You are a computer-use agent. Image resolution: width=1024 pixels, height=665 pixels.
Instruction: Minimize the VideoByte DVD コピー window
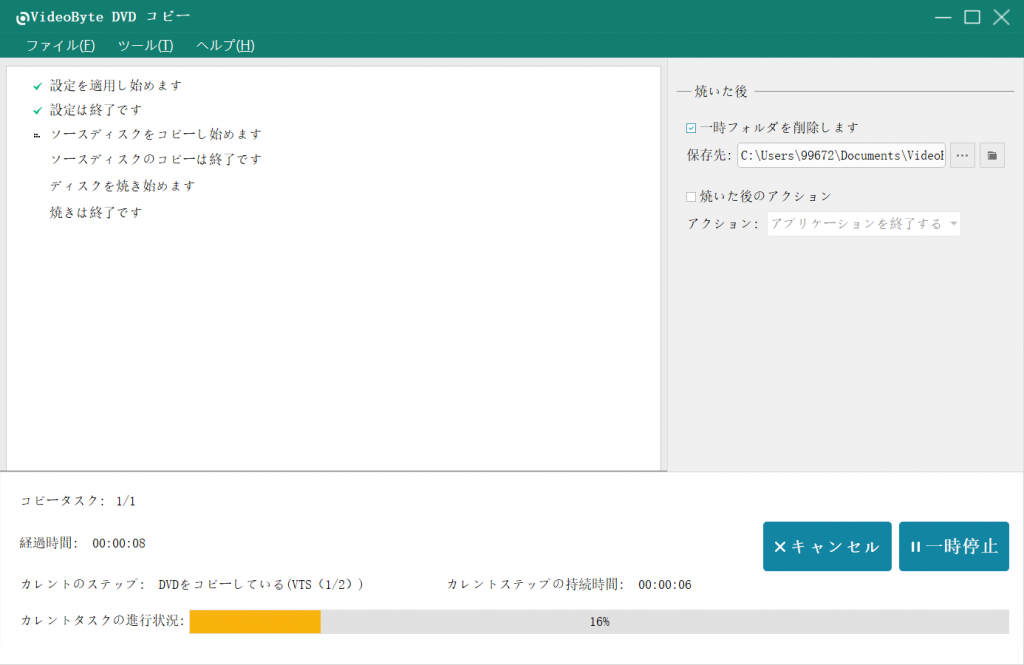(942, 17)
